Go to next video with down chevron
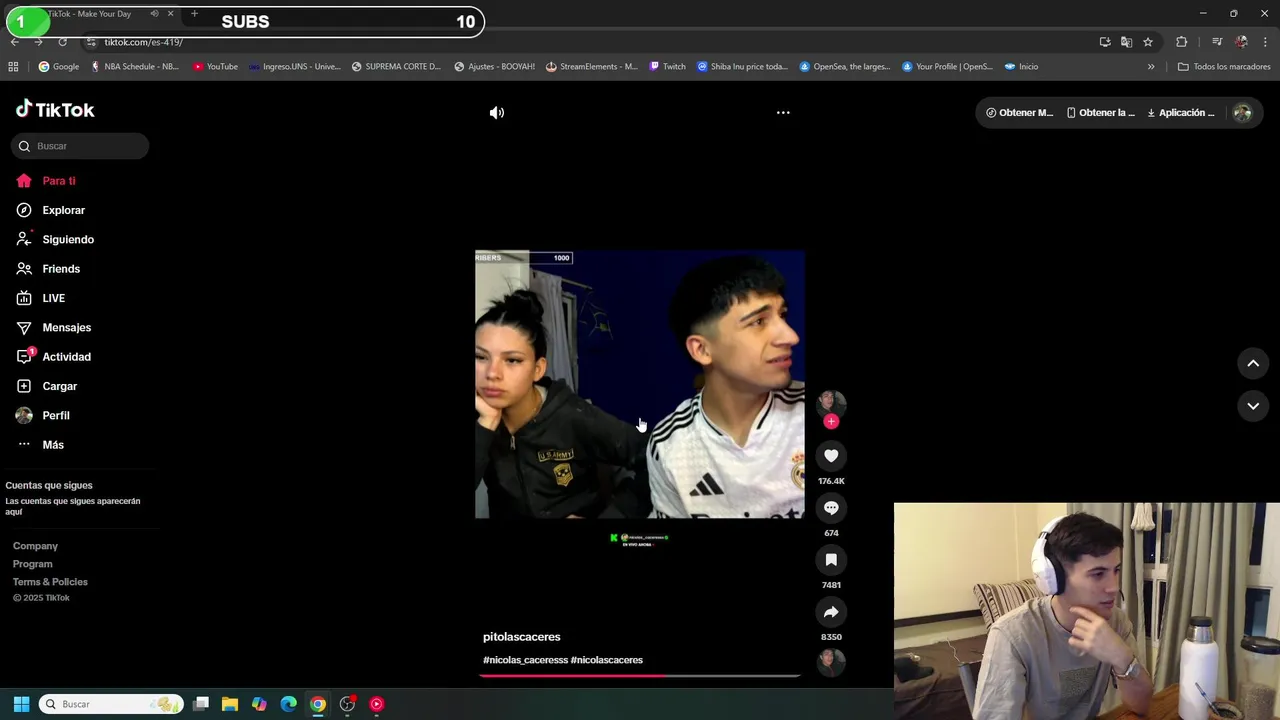 point(1253,406)
